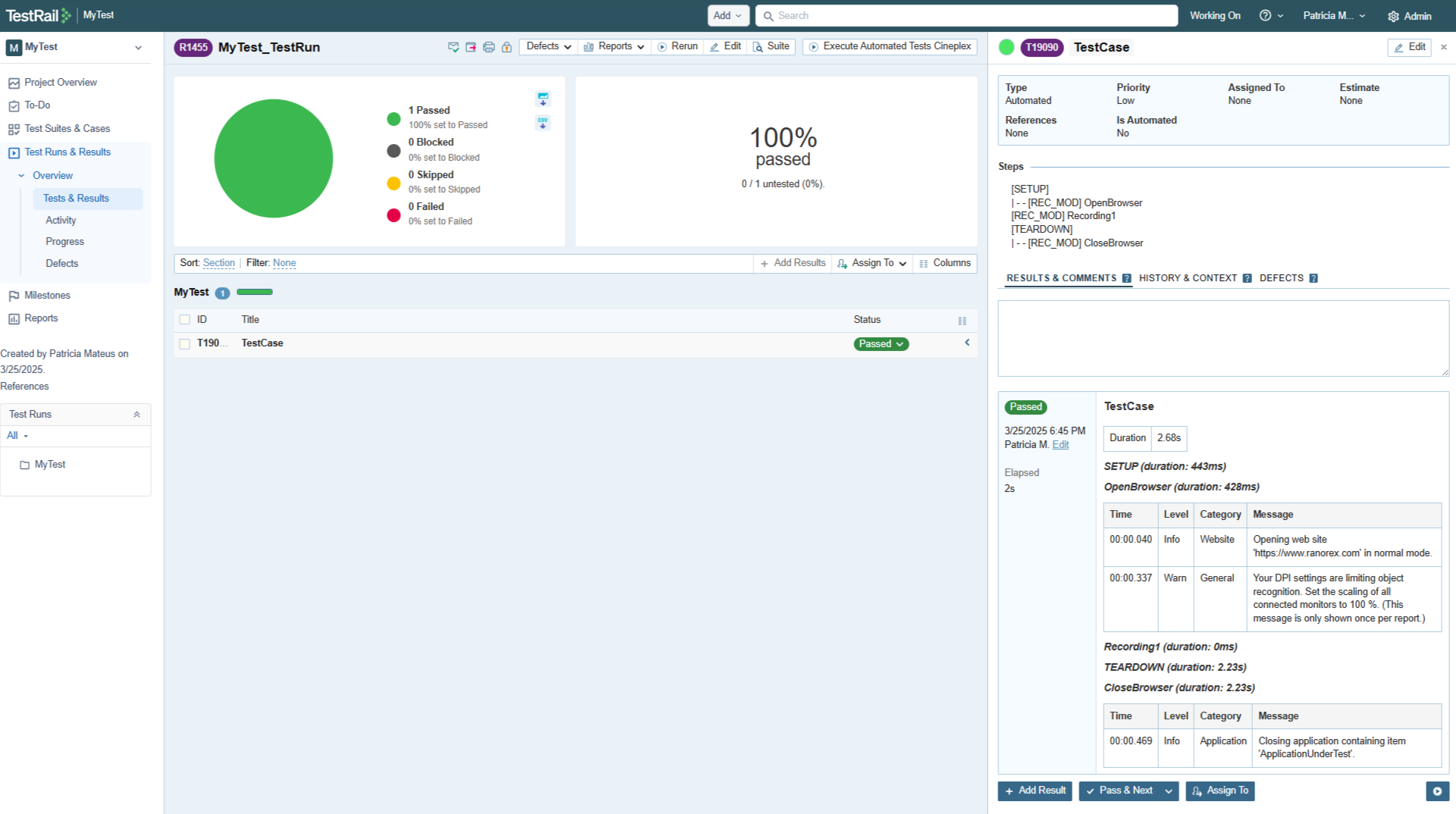Open the Passed status dropdown
Screen dimensions: 1456x814
coord(881,344)
